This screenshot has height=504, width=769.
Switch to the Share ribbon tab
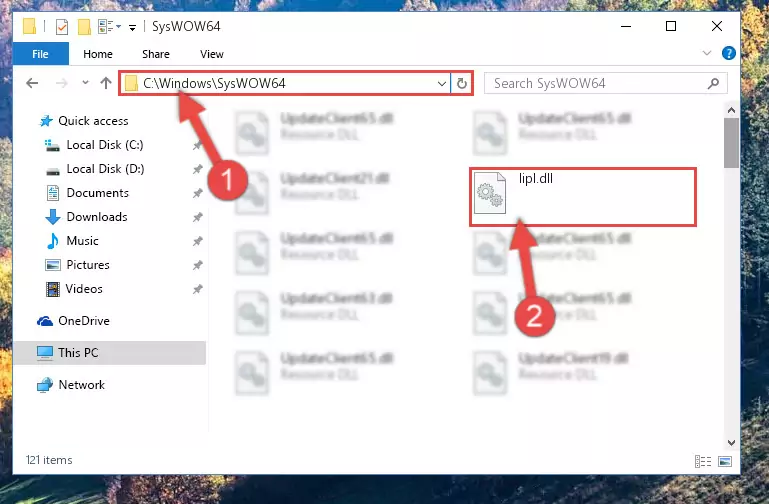[155, 54]
